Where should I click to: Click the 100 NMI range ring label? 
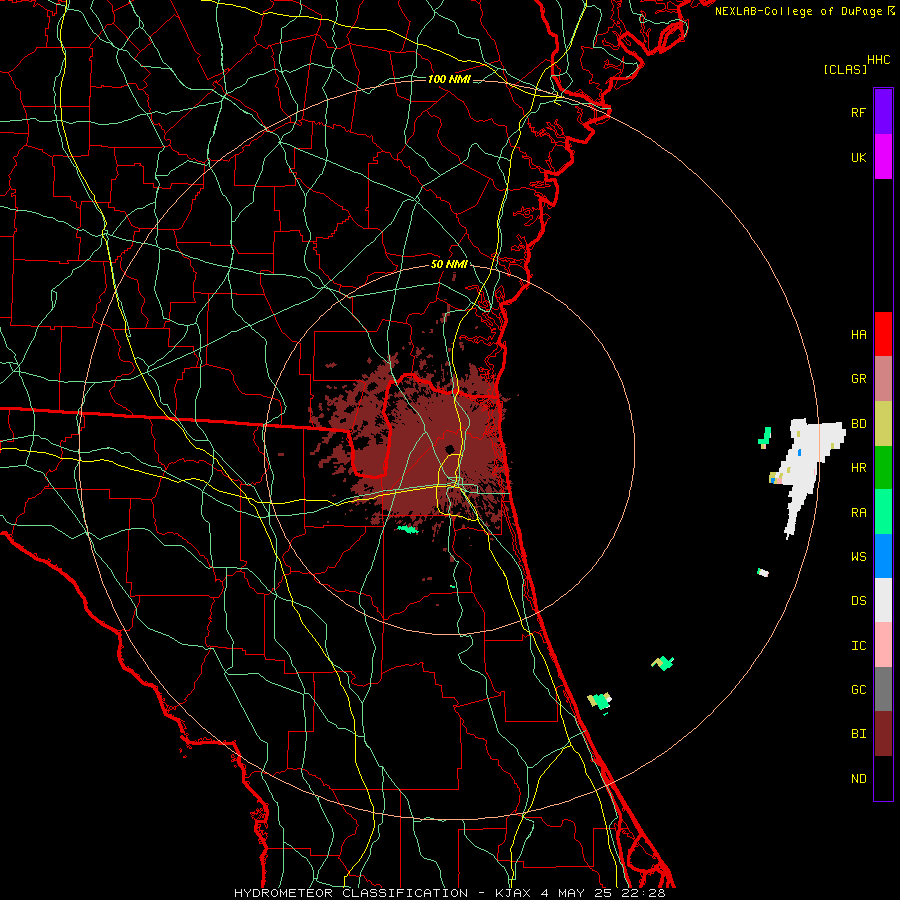449,79
